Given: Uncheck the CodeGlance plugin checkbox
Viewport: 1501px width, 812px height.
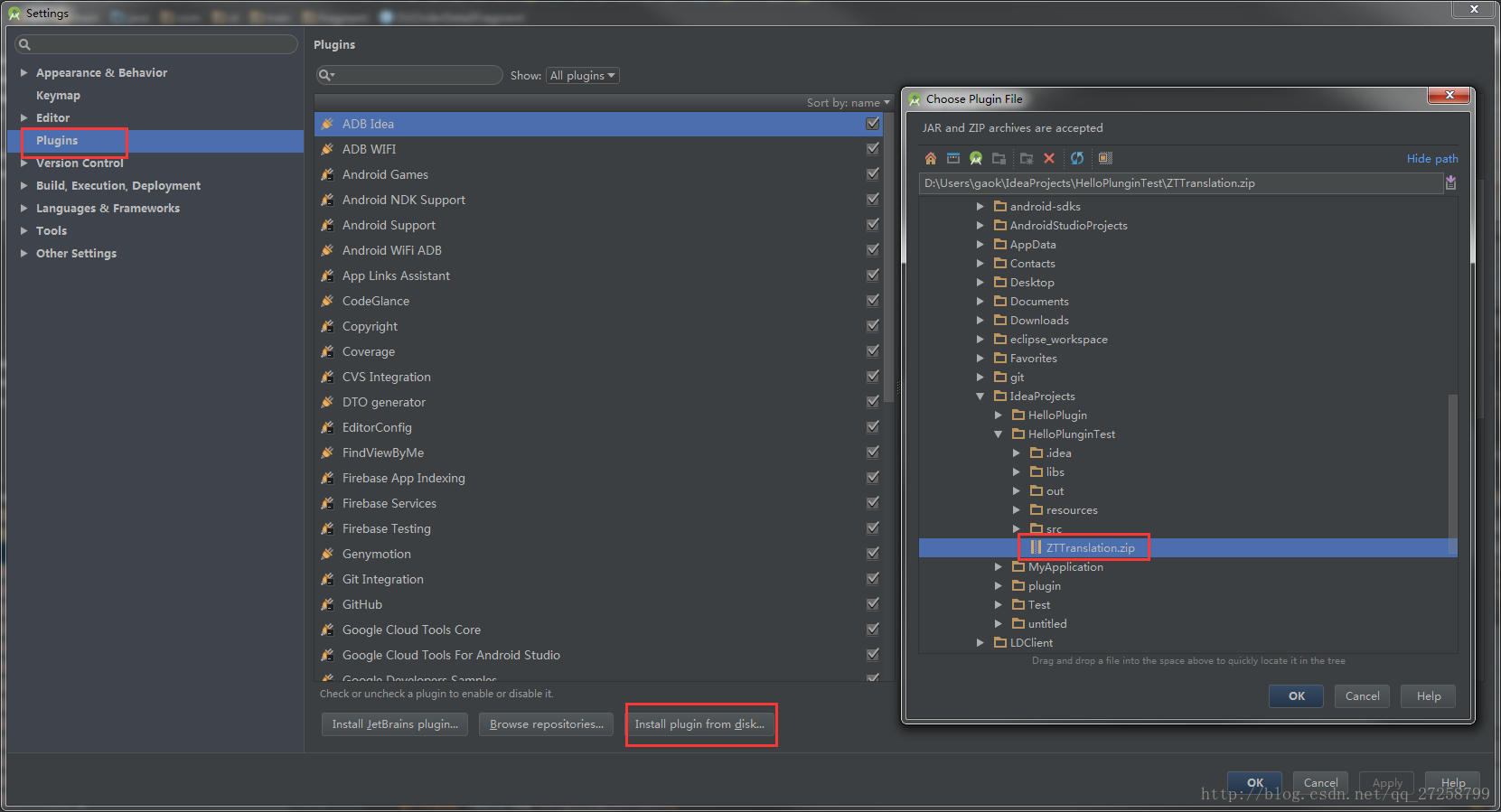Looking at the screenshot, I should [873, 301].
